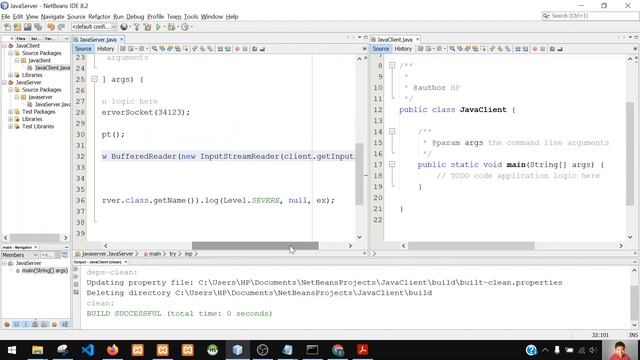
Task: Click the OBS Studio taskbar icon
Action: click(262, 350)
